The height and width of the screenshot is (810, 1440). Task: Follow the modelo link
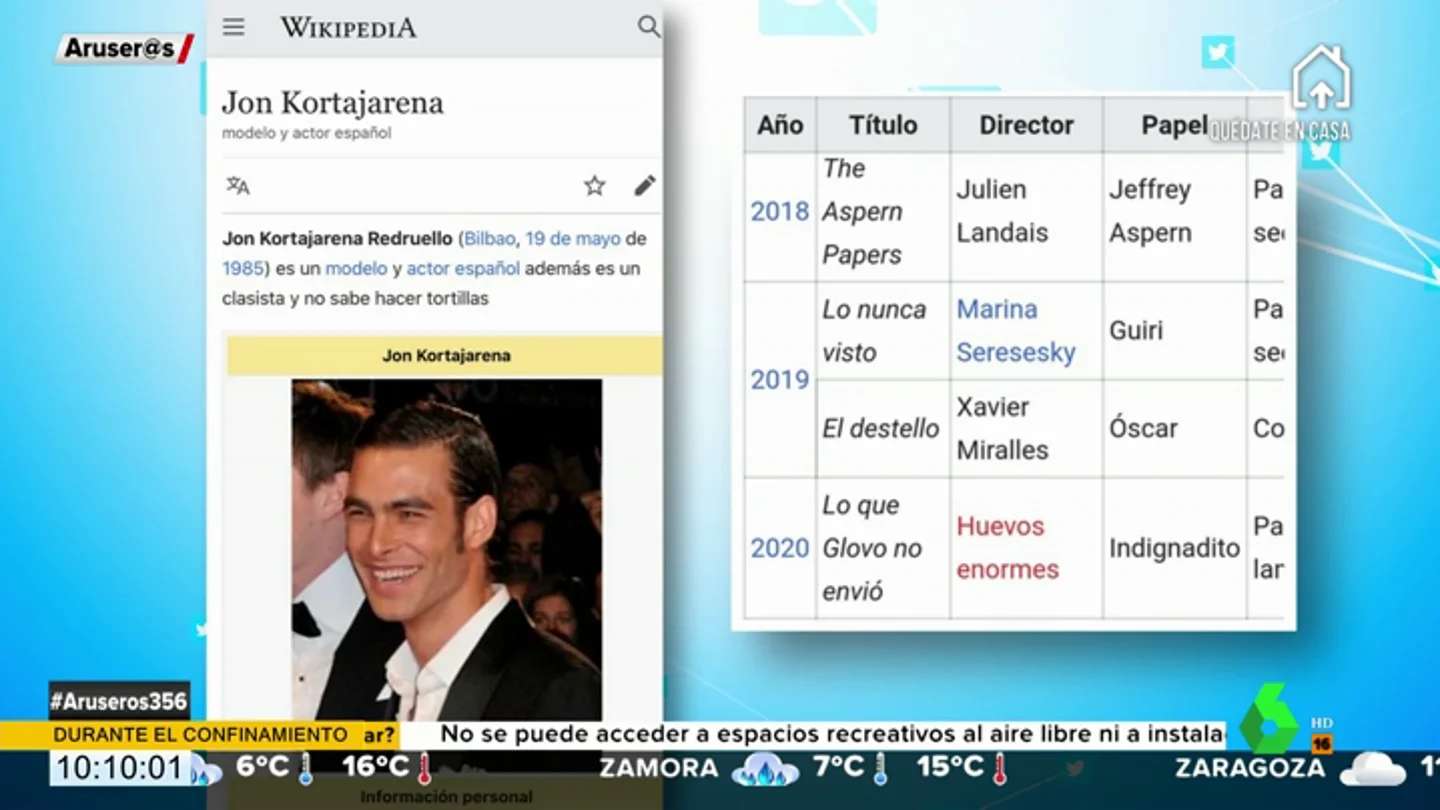(x=356, y=269)
